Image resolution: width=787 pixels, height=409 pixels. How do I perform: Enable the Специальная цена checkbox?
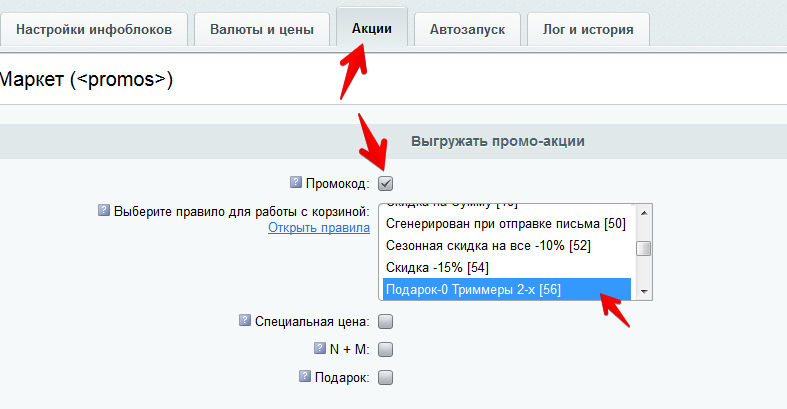pyautogui.click(x=386, y=322)
